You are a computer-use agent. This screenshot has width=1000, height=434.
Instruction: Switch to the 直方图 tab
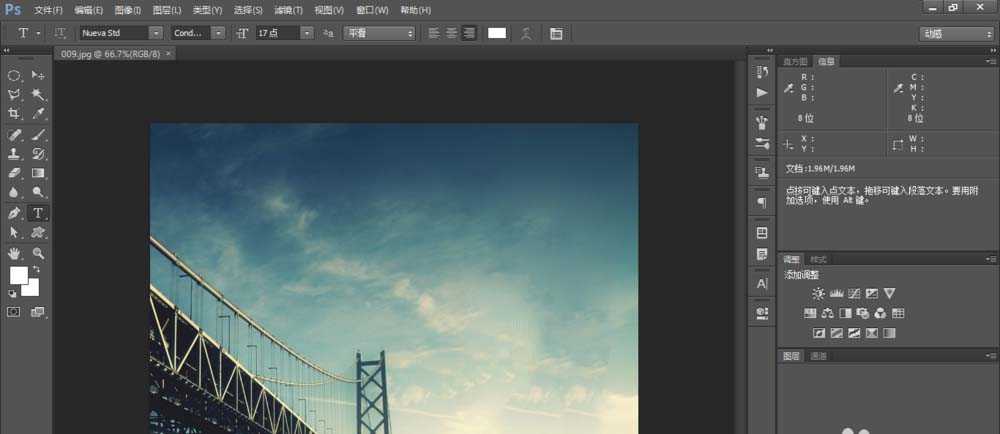pyautogui.click(x=794, y=61)
